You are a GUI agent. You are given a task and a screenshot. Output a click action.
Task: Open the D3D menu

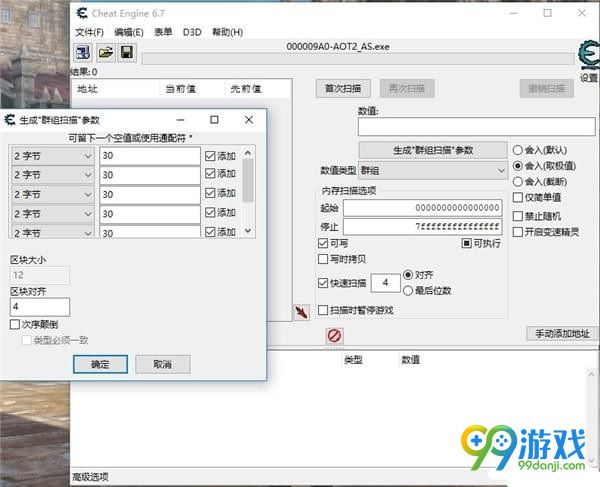click(192, 32)
